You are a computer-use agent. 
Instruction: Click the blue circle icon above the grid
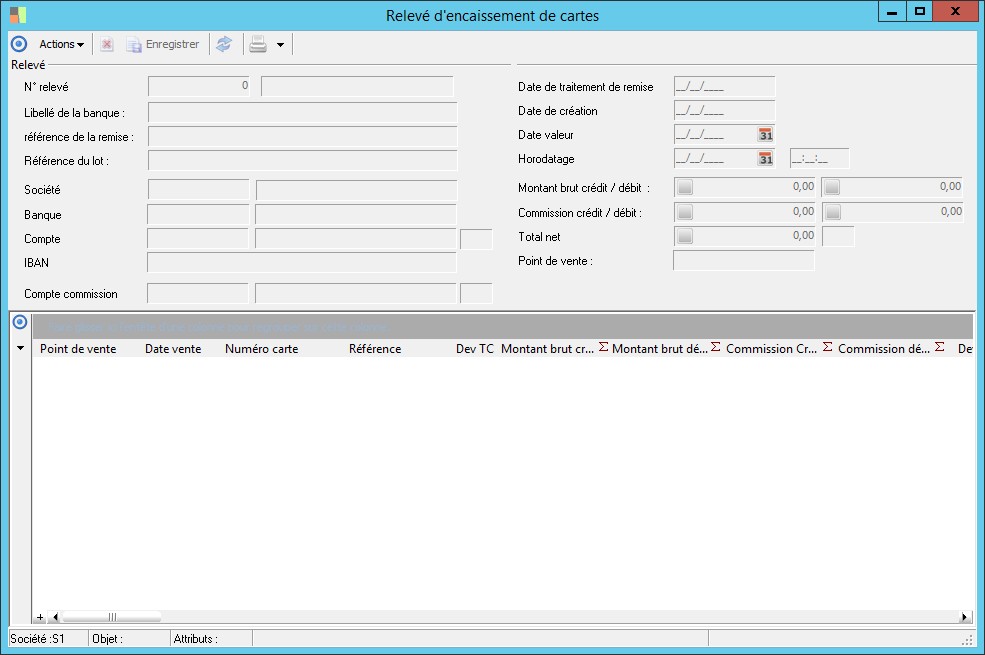(19, 322)
